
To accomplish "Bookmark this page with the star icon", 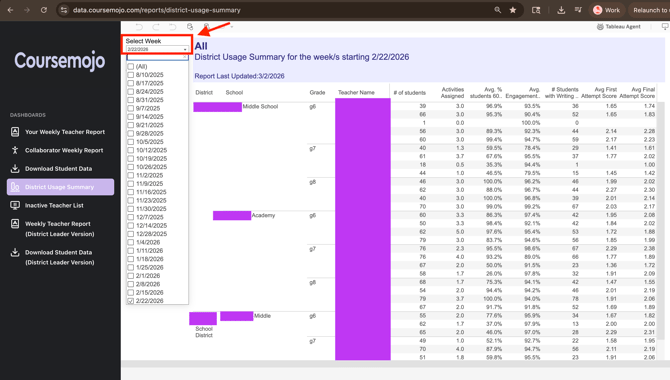I will coord(513,10).
